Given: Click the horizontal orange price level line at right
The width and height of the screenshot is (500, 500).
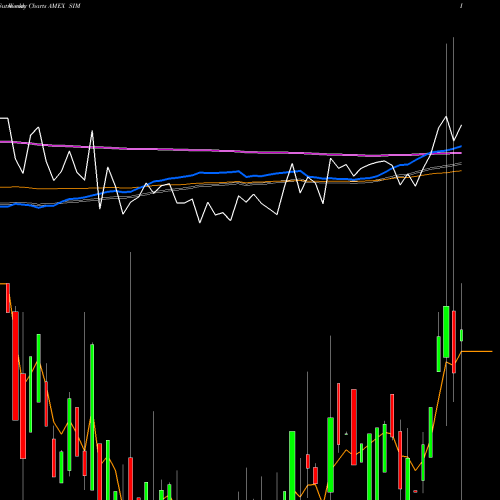Looking at the screenshot, I should click(x=477, y=351).
